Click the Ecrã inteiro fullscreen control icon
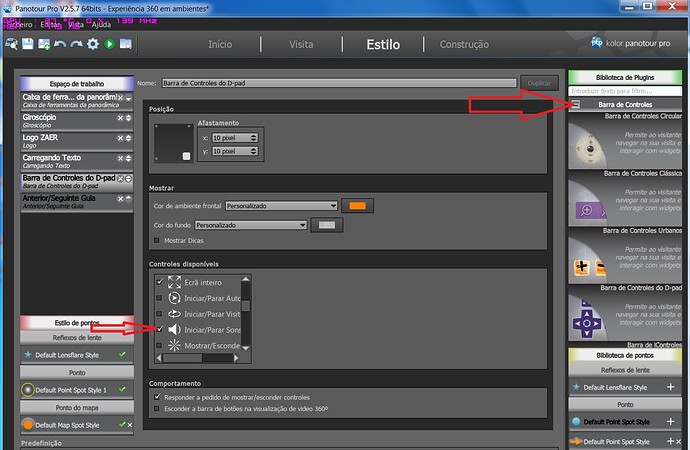The height and width of the screenshot is (450, 690). pyautogui.click(x=174, y=282)
